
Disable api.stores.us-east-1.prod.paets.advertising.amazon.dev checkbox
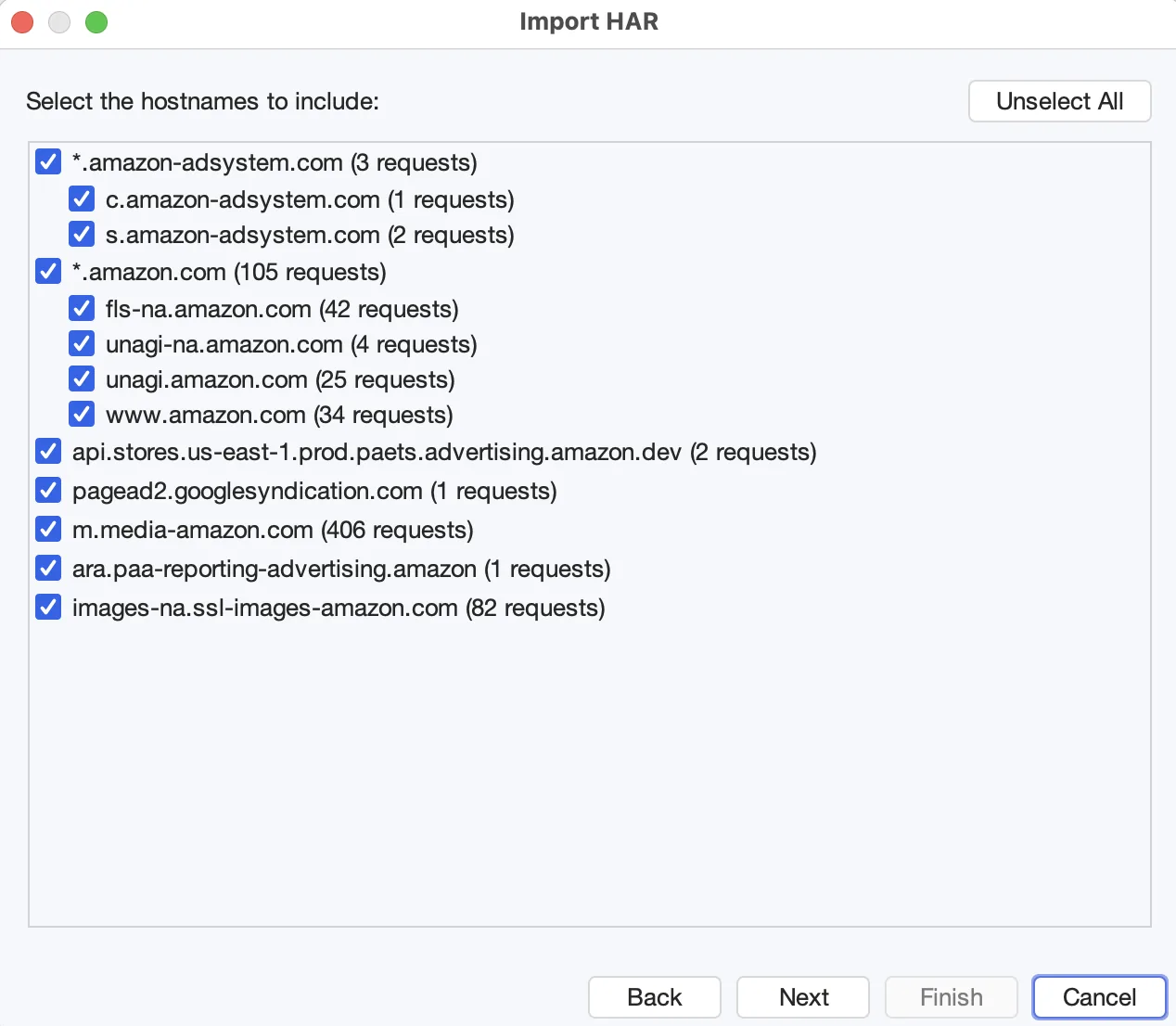48,452
